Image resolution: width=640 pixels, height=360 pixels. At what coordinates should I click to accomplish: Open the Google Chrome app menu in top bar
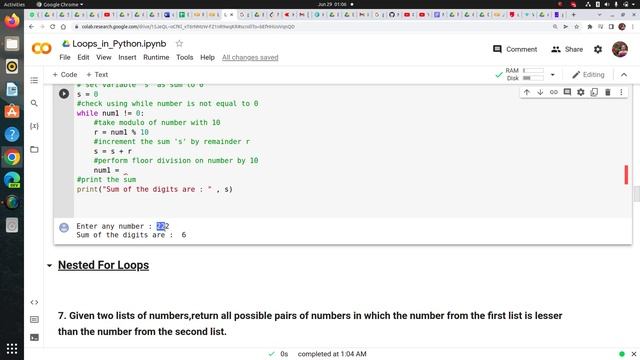60,4
